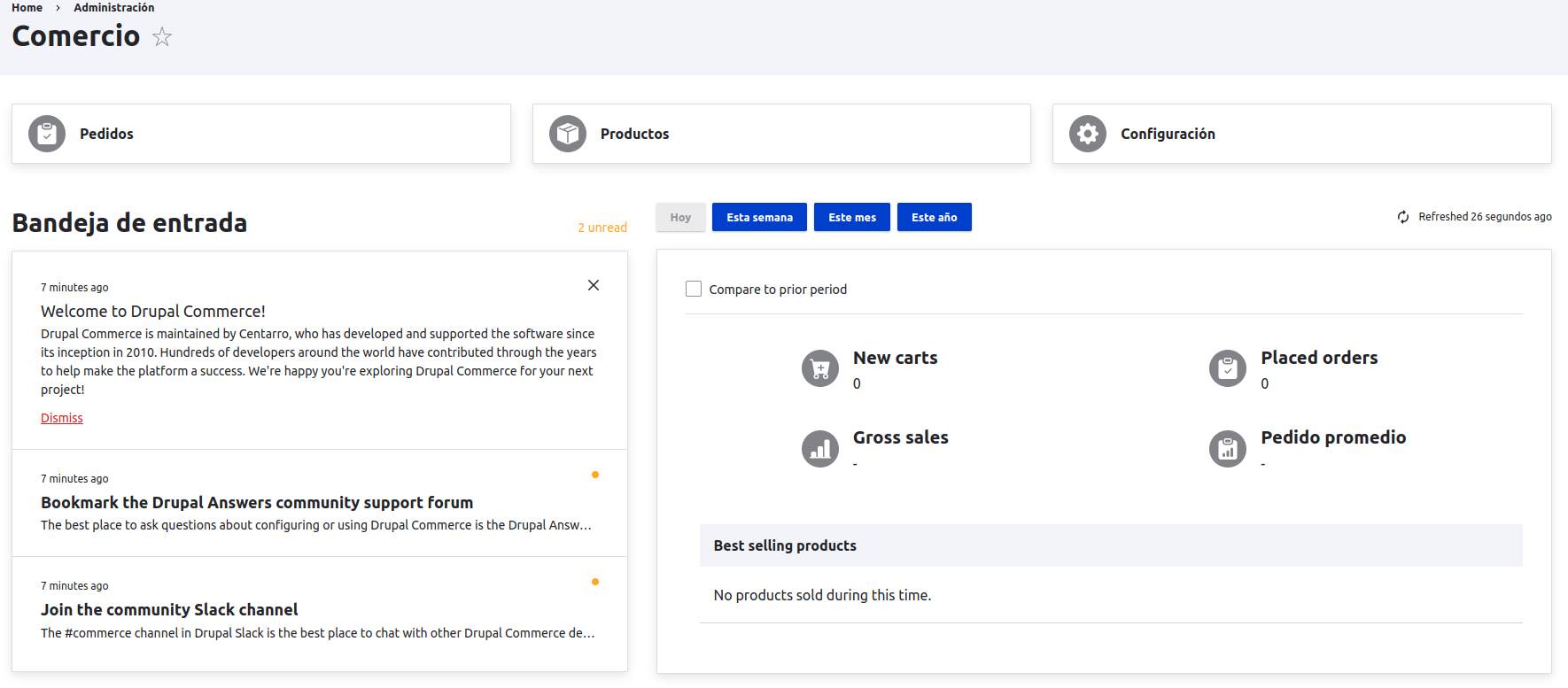Image resolution: width=1568 pixels, height=688 pixels.
Task: Go to Home breadcrumb
Action: click(x=27, y=7)
